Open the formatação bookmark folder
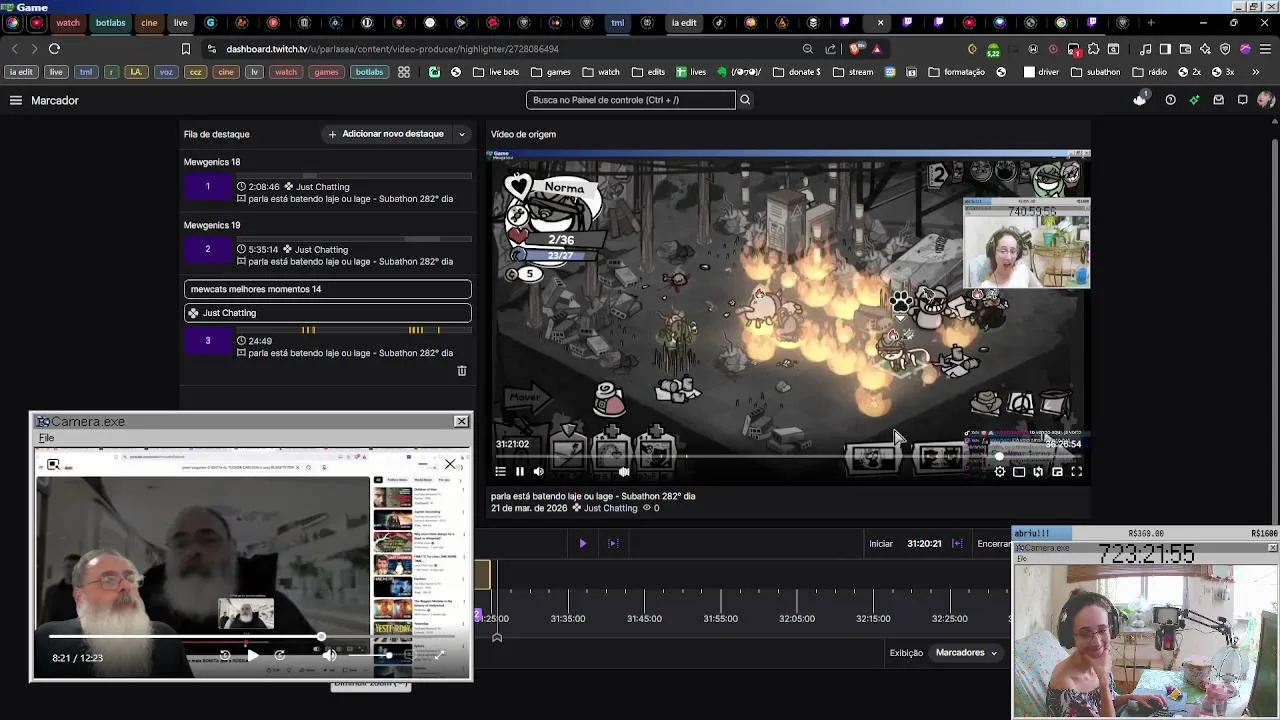1280x720 pixels. pos(956,72)
